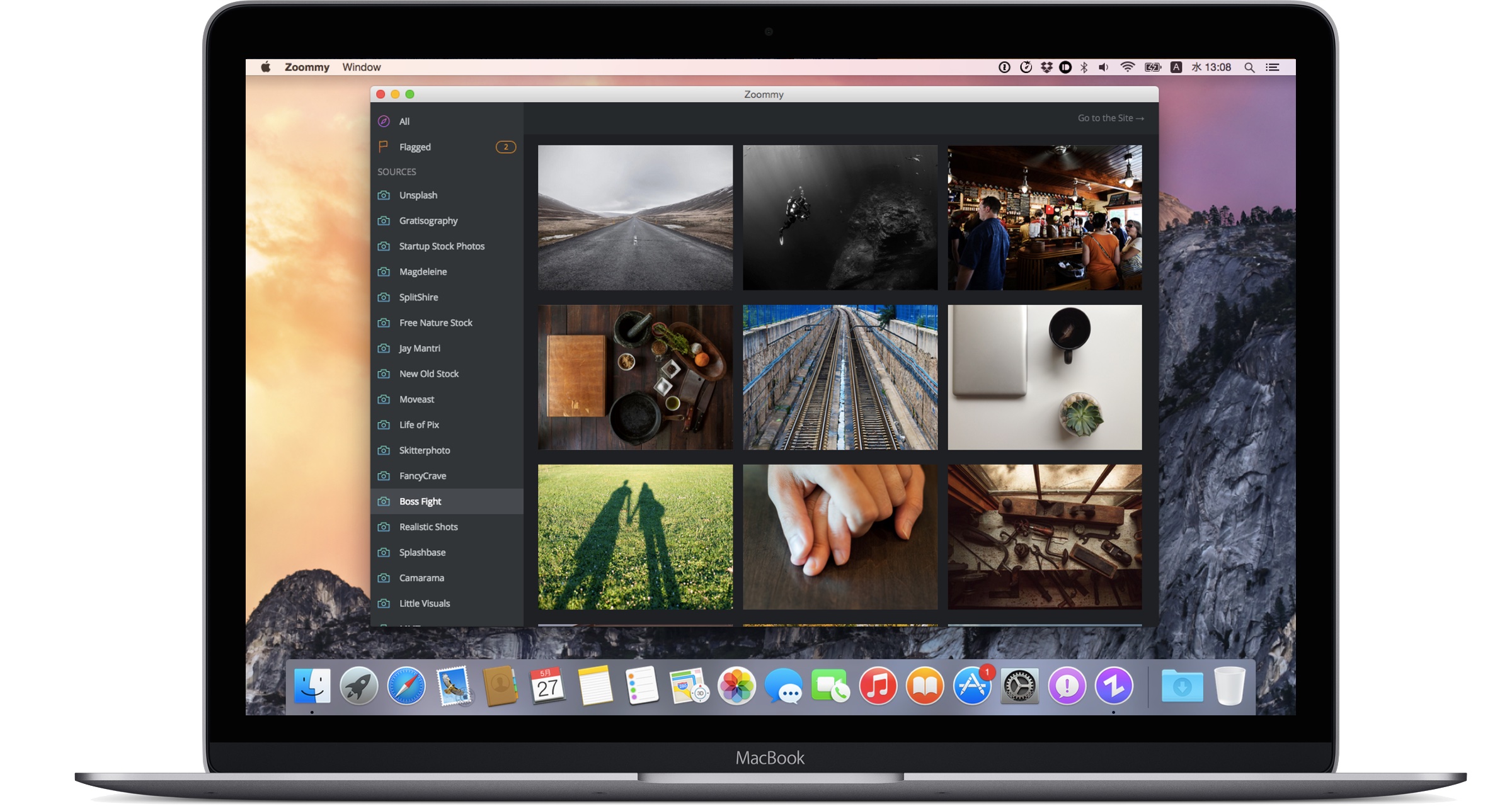Show the Flagged photos list
1512x806 pixels.
(x=415, y=147)
